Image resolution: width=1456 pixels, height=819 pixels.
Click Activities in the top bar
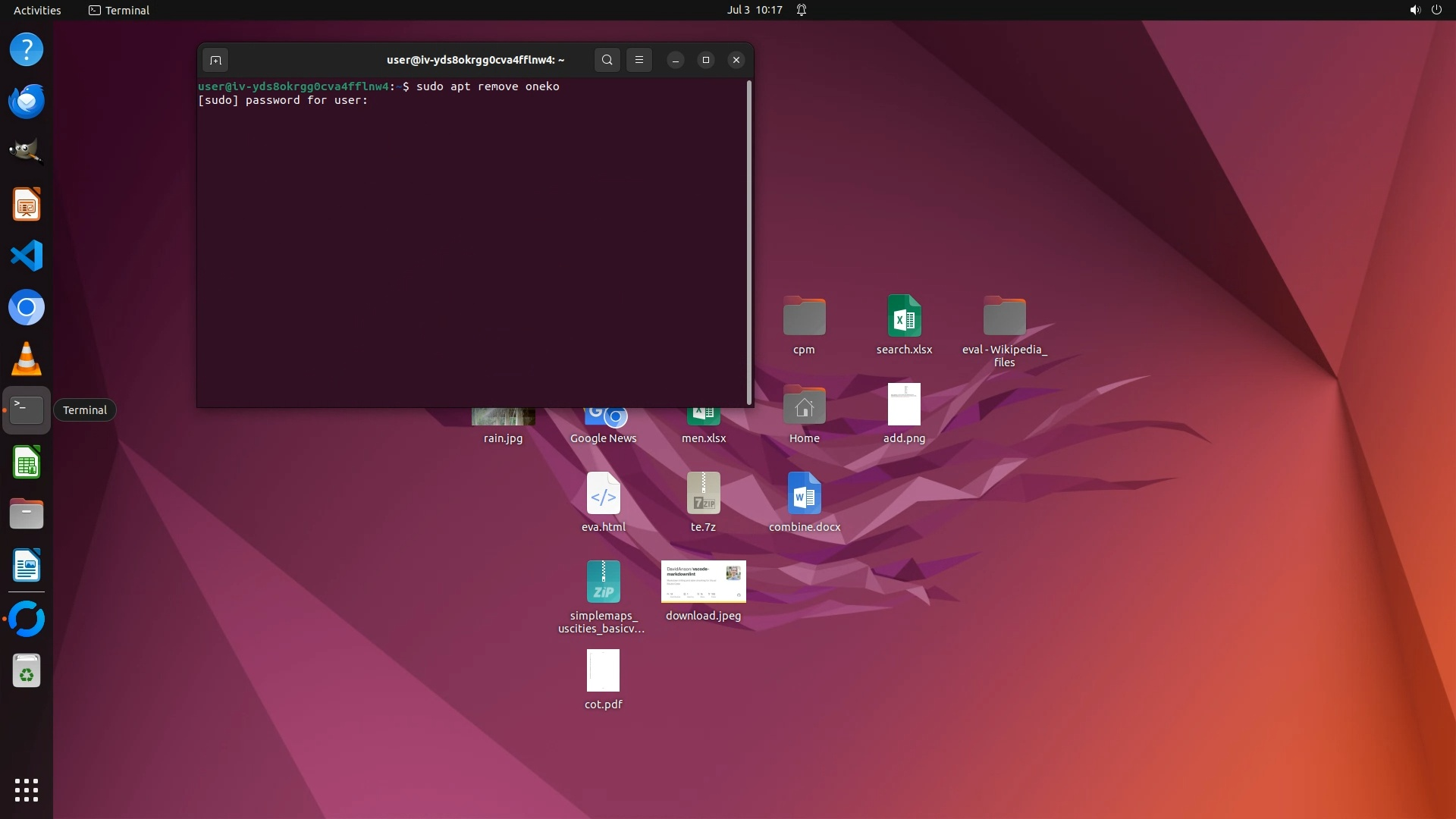pos(37,10)
